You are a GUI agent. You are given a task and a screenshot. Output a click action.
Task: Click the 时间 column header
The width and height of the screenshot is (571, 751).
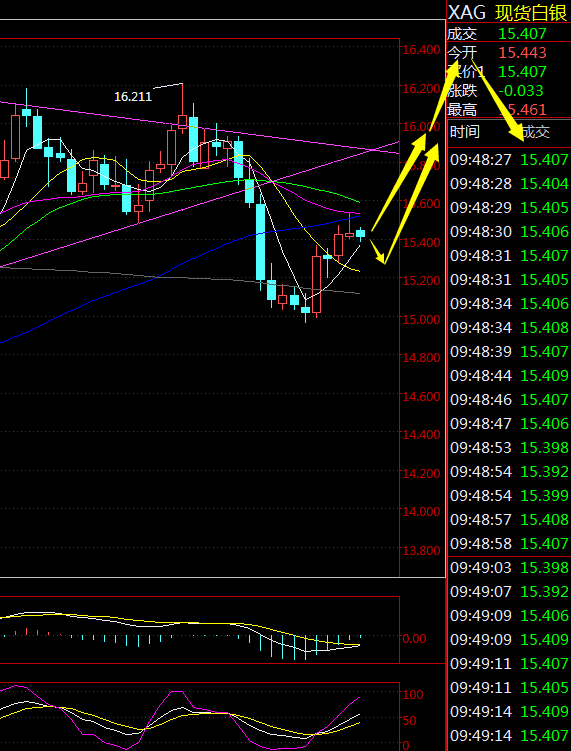pos(465,132)
